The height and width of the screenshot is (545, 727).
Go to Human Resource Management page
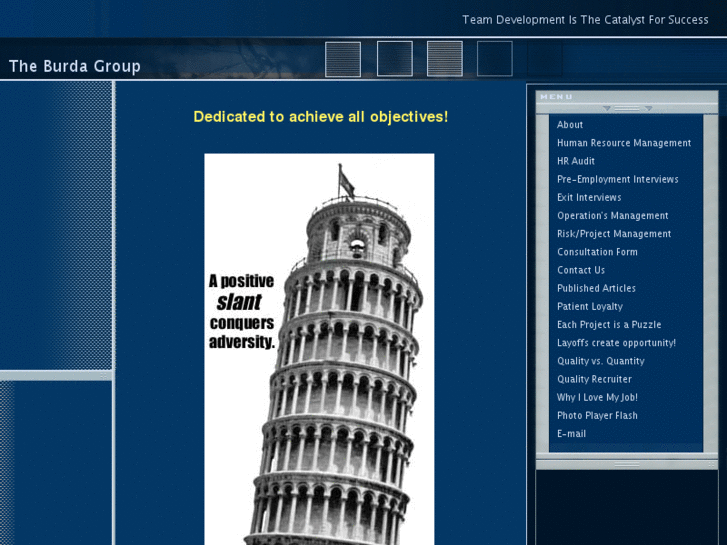[623, 143]
